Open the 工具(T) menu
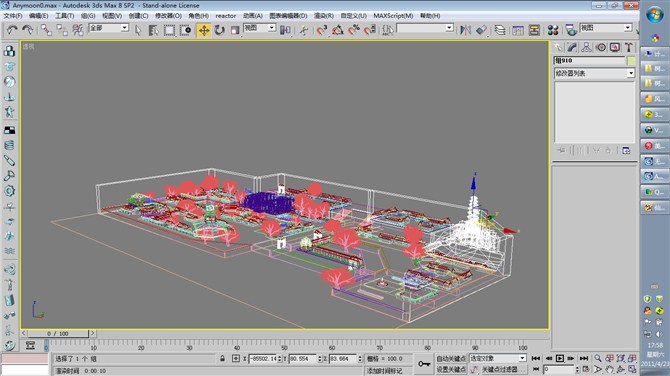 coord(65,16)
